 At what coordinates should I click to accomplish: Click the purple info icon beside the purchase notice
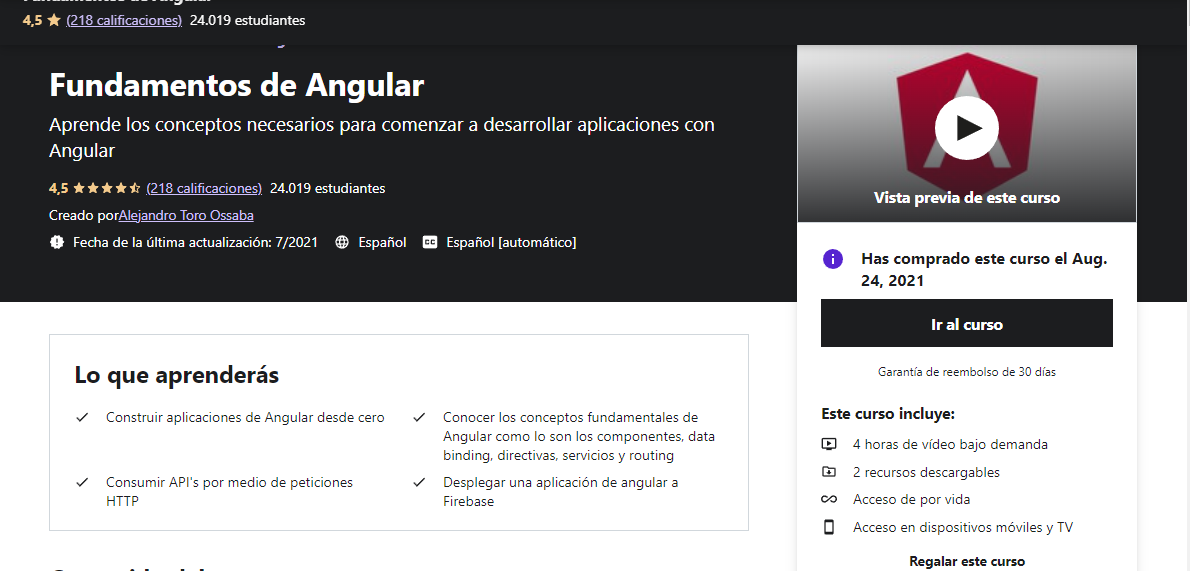[x=833, y=259]
